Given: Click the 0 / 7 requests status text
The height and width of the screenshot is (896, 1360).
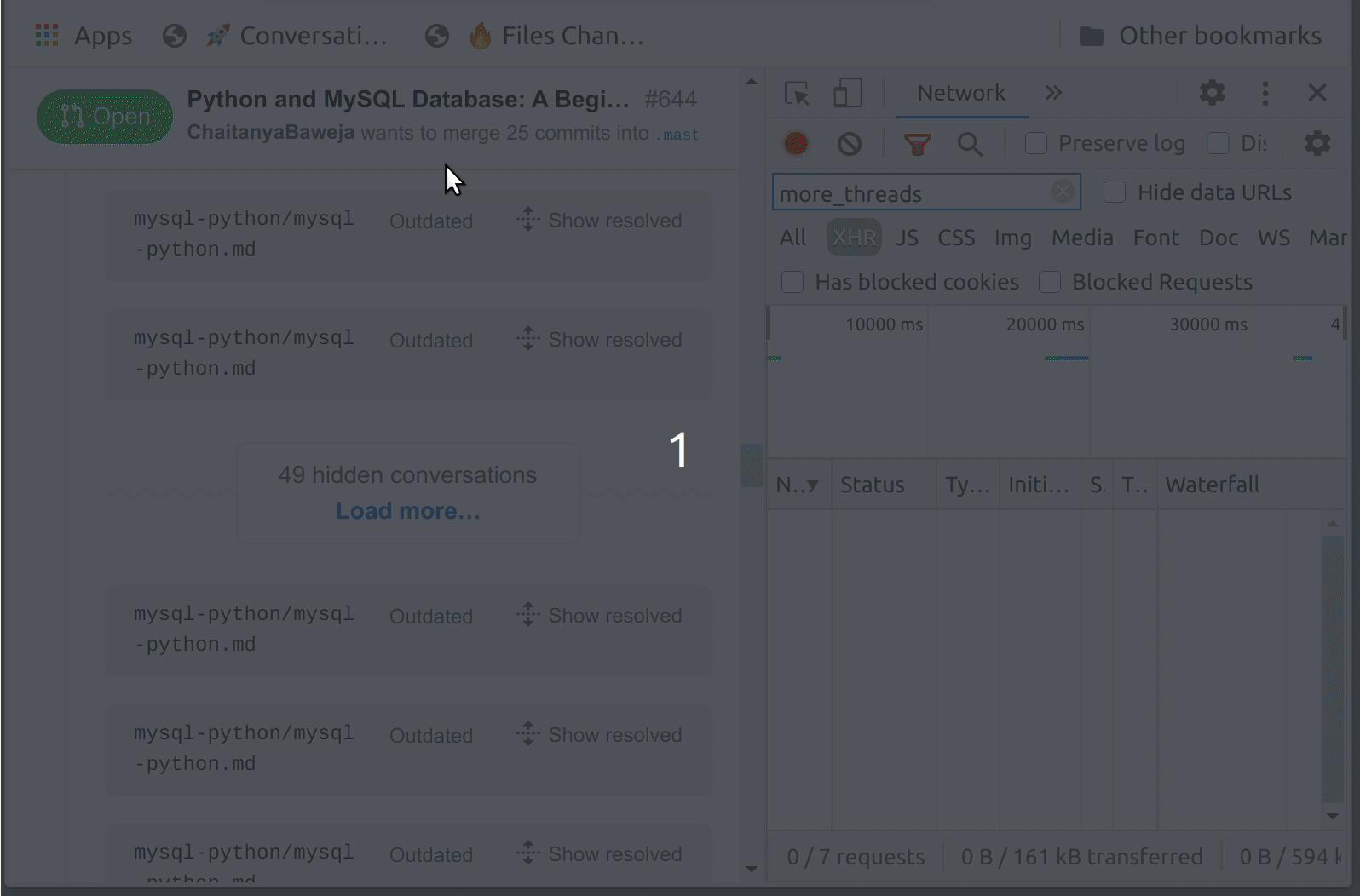Looking at the screenshot, I should (856, 857).
